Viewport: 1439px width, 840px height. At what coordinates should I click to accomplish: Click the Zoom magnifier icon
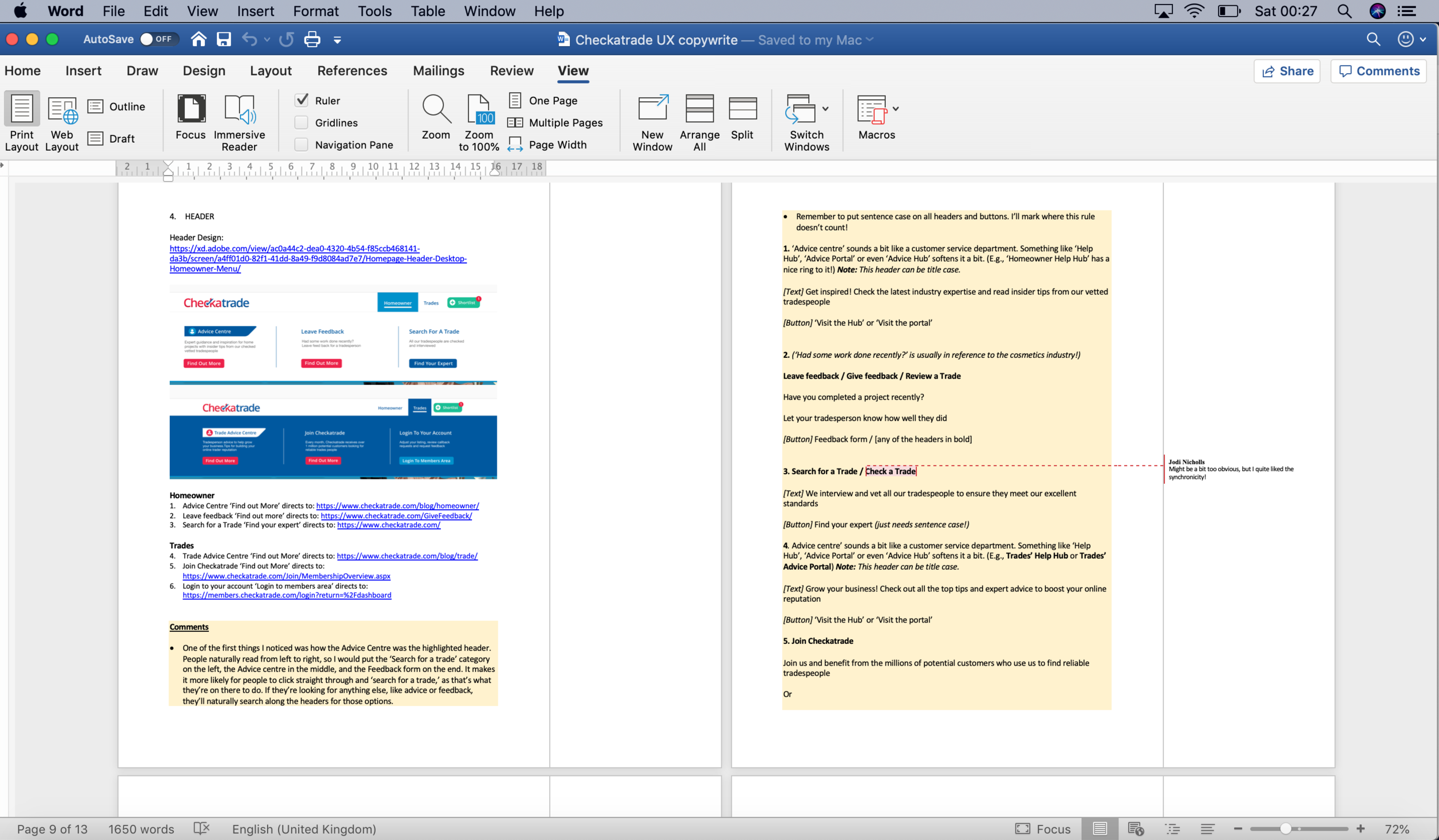[x=436, y=109]
